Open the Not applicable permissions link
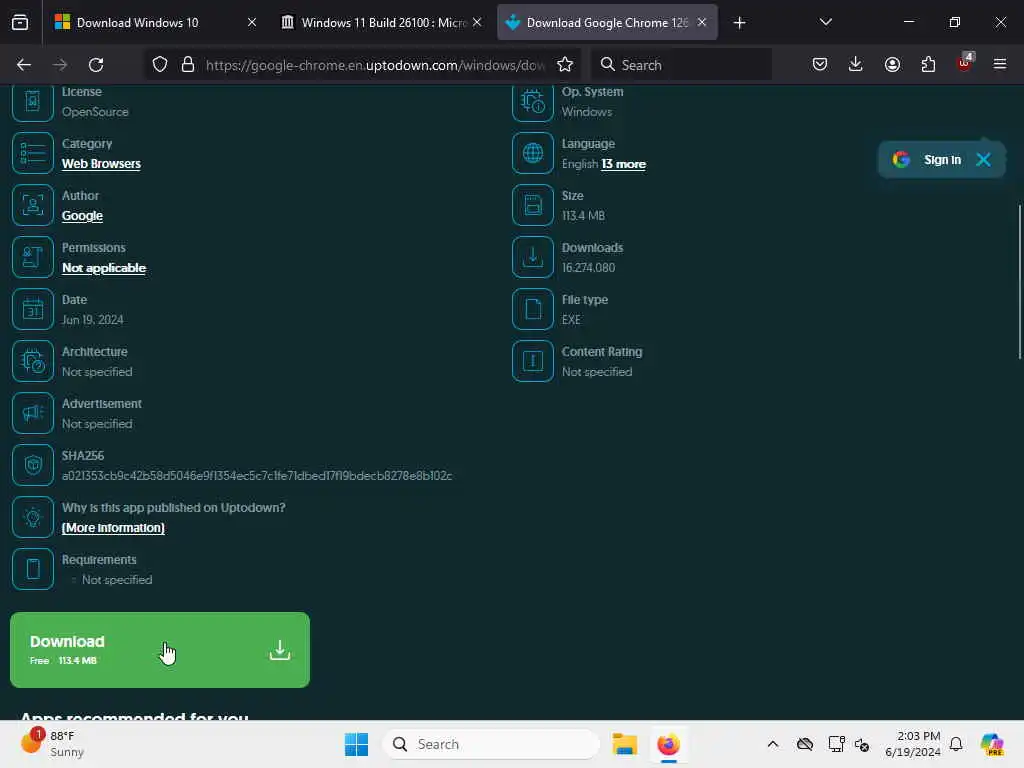This screenshot has width=1024, height=768. tap(104, 268)
